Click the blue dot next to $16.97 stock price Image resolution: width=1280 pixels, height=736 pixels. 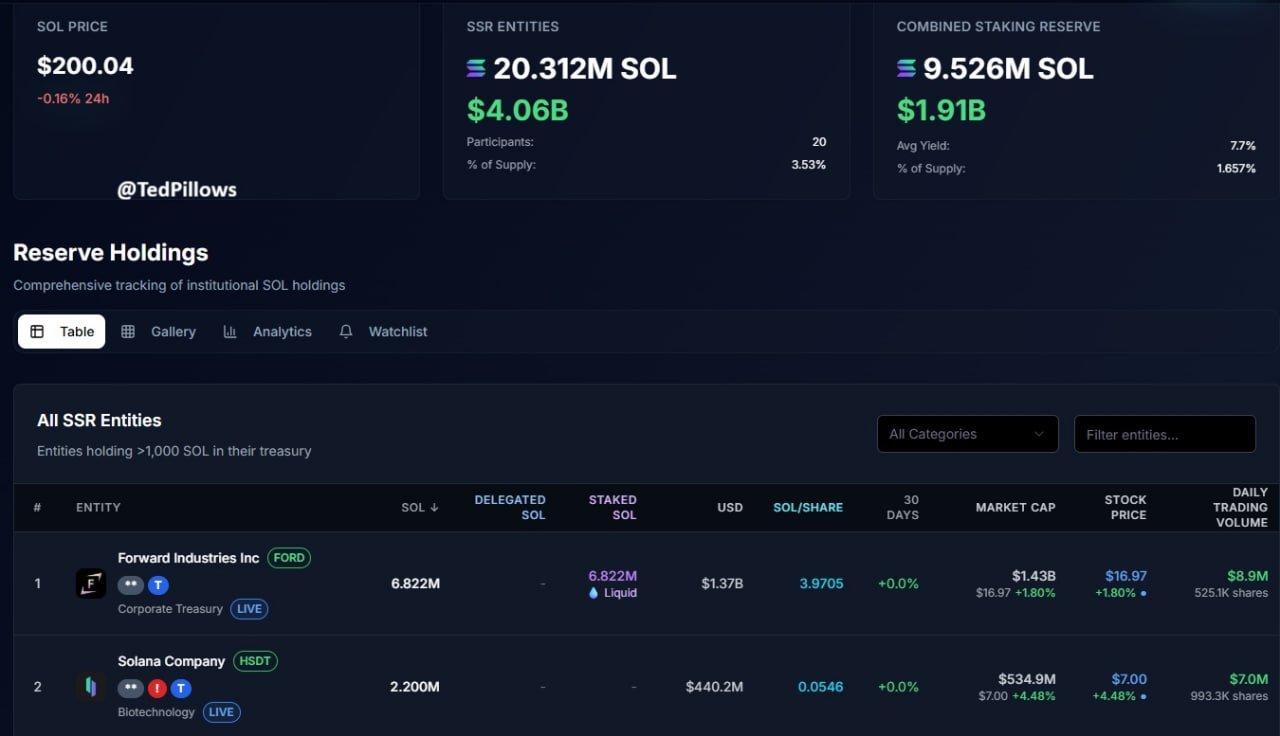[1144, 592]
